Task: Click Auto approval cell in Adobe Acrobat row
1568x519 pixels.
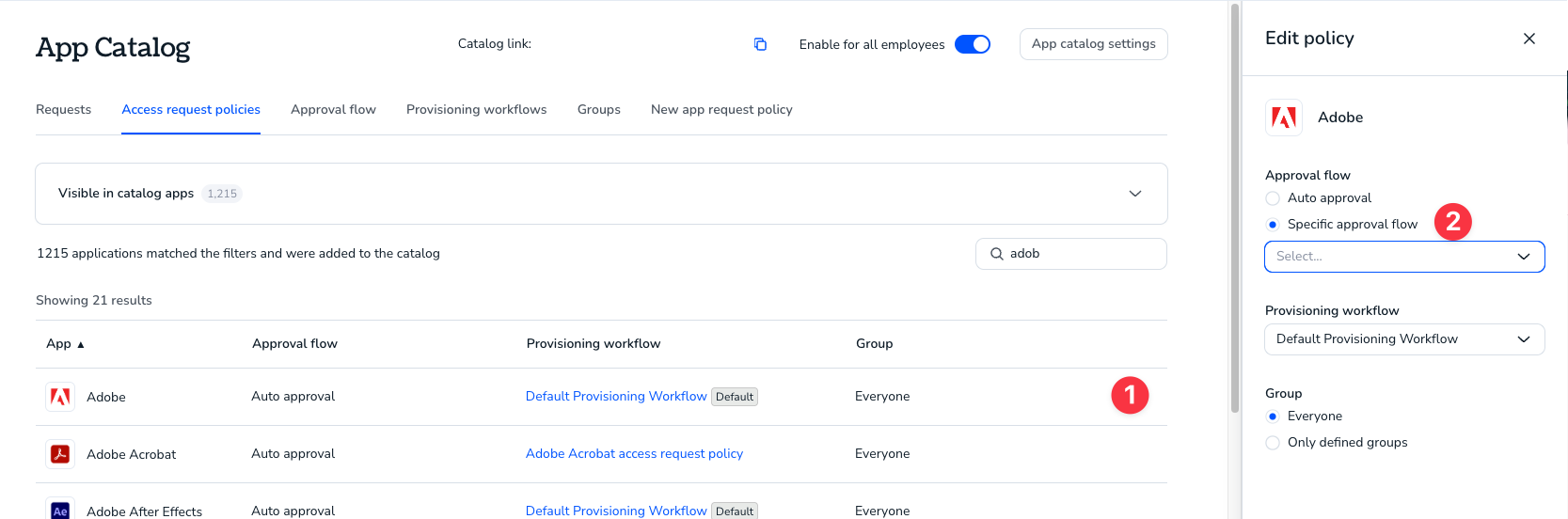Action: 293,454
